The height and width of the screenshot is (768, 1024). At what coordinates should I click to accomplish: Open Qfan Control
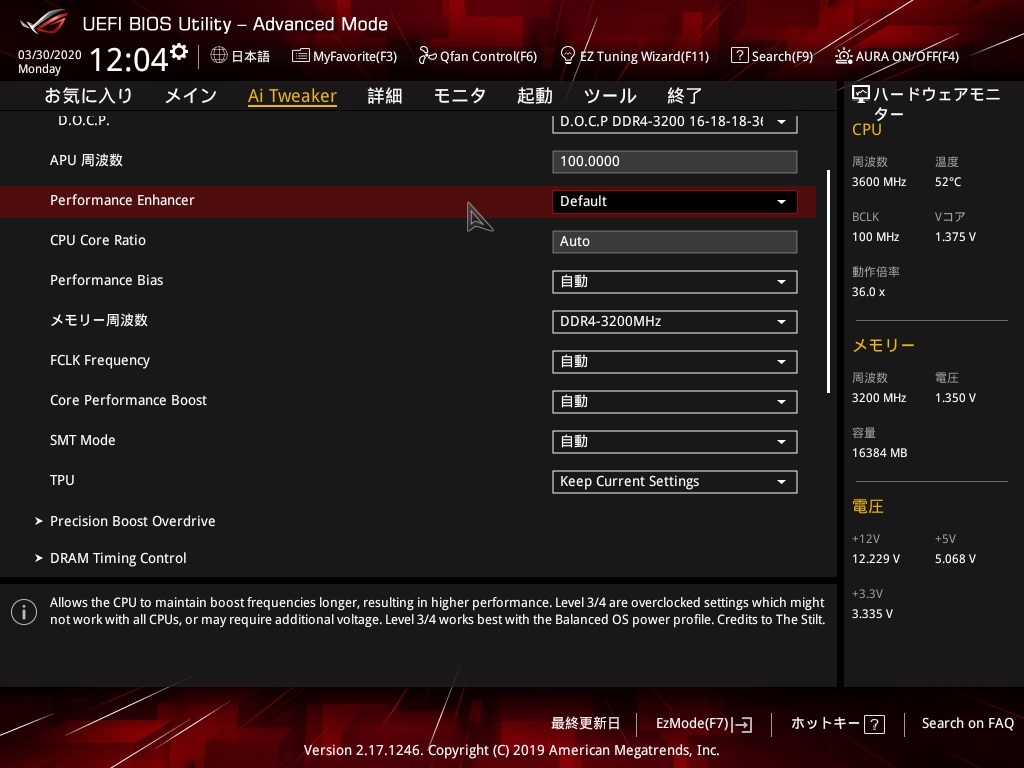click(478, 56)
